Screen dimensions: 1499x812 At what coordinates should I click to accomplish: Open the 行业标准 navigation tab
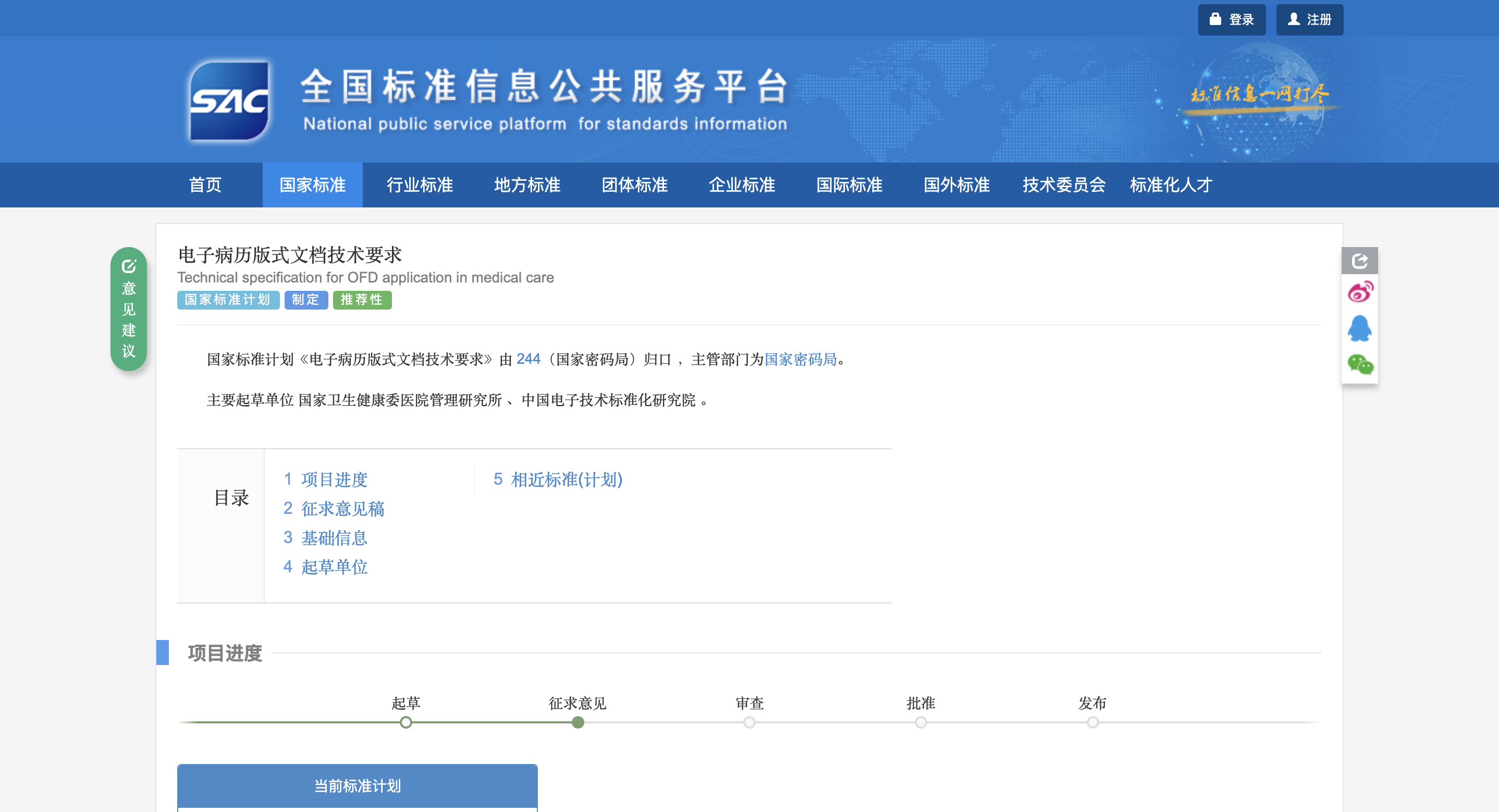click(420, 185)
